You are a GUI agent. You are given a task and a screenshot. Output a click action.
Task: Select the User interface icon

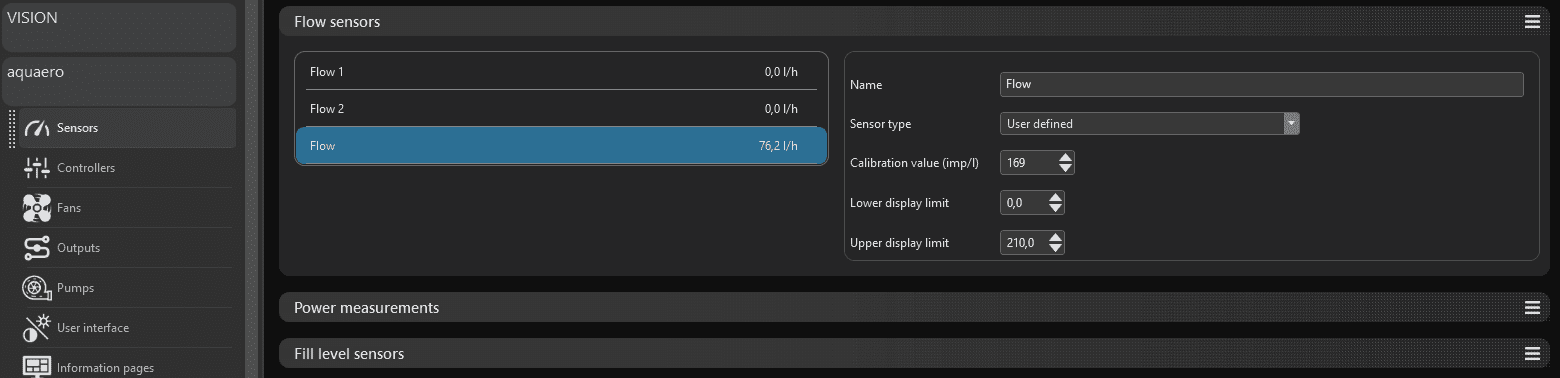click(37, 328)
